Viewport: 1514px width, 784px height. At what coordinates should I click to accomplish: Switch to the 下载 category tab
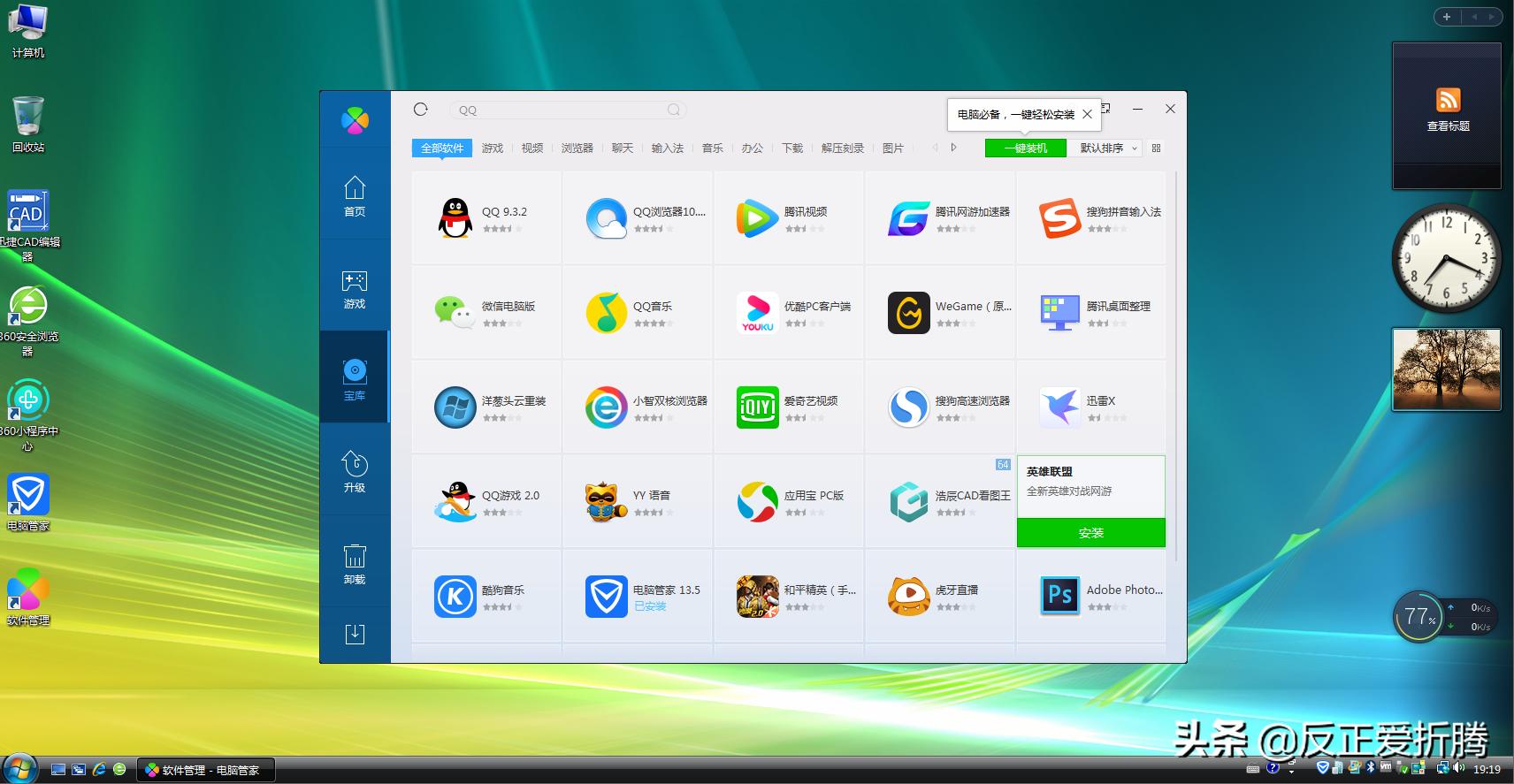pyautogui.click(x=792, y=148)
